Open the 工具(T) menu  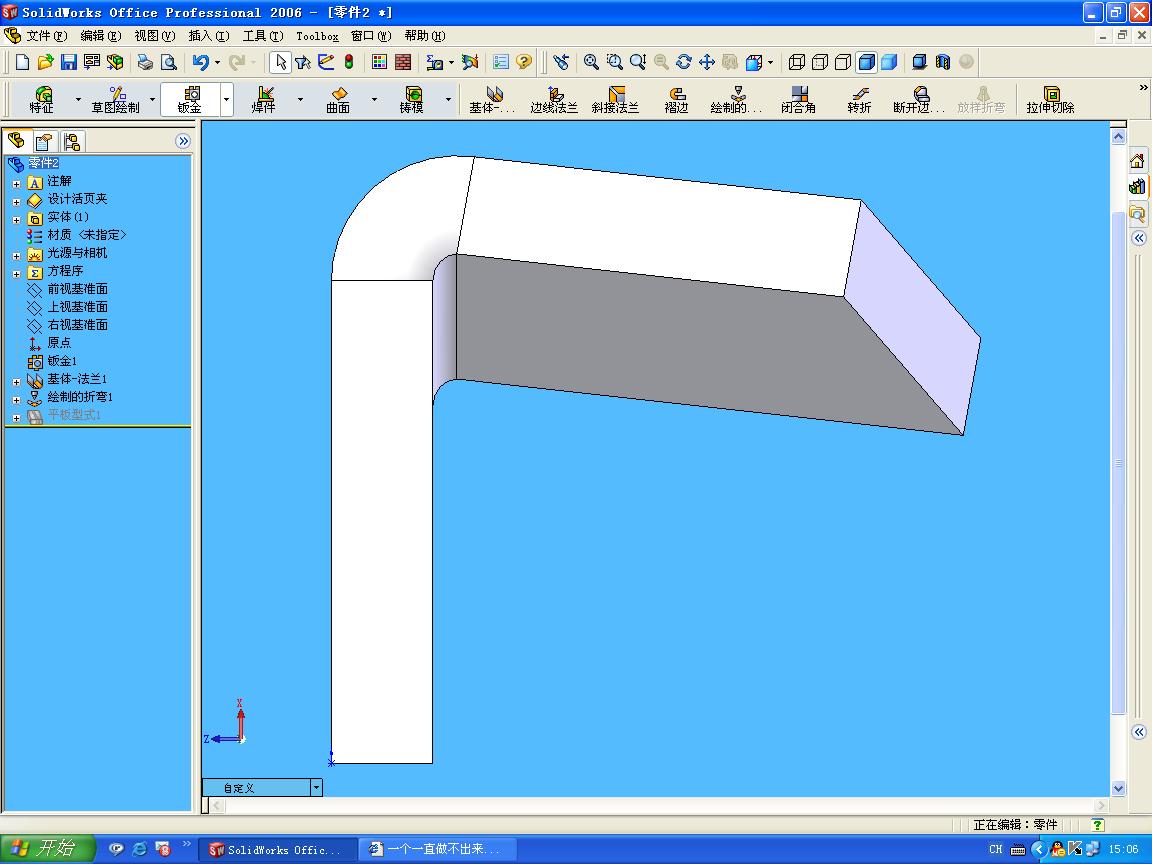263,35
